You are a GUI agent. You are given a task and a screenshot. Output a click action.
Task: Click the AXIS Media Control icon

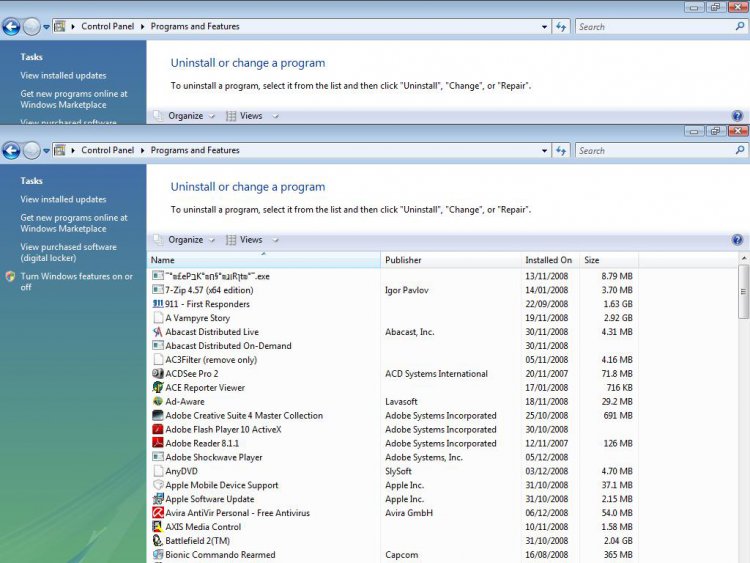[x=157, y=527]
